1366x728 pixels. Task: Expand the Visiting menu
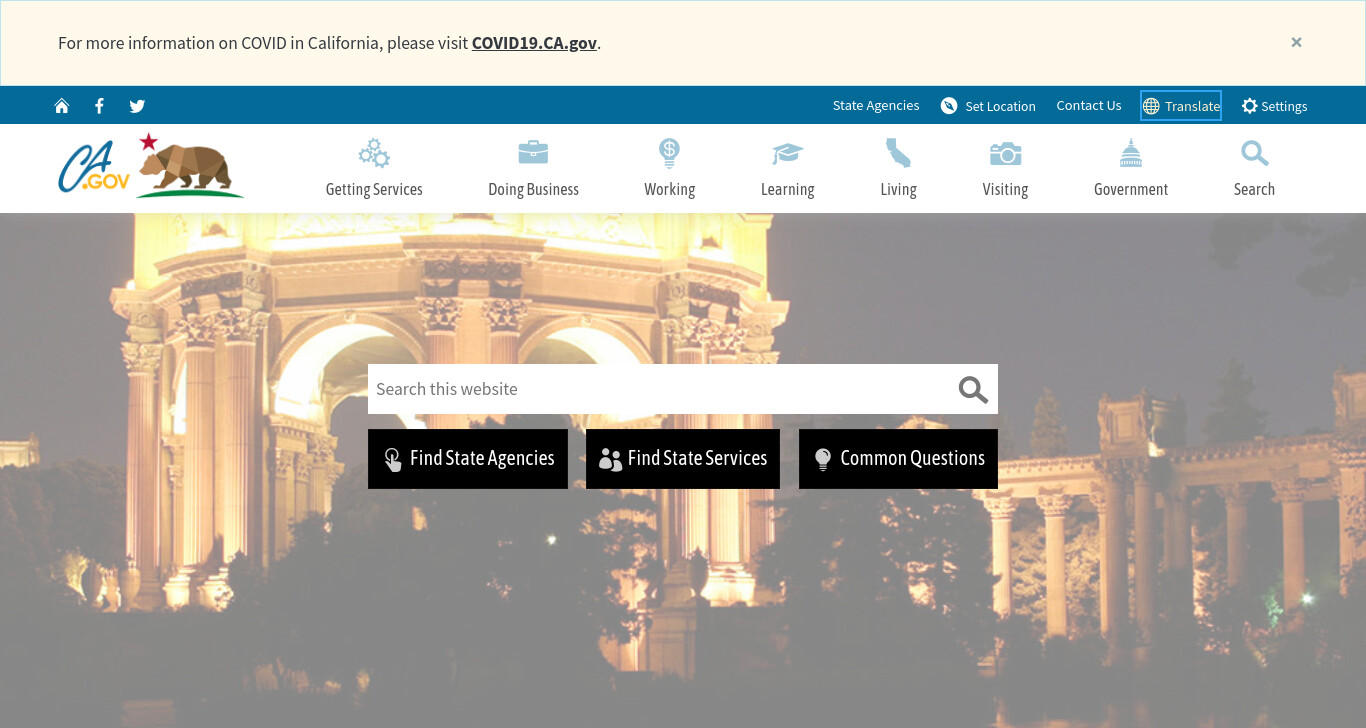point(1005,168)
